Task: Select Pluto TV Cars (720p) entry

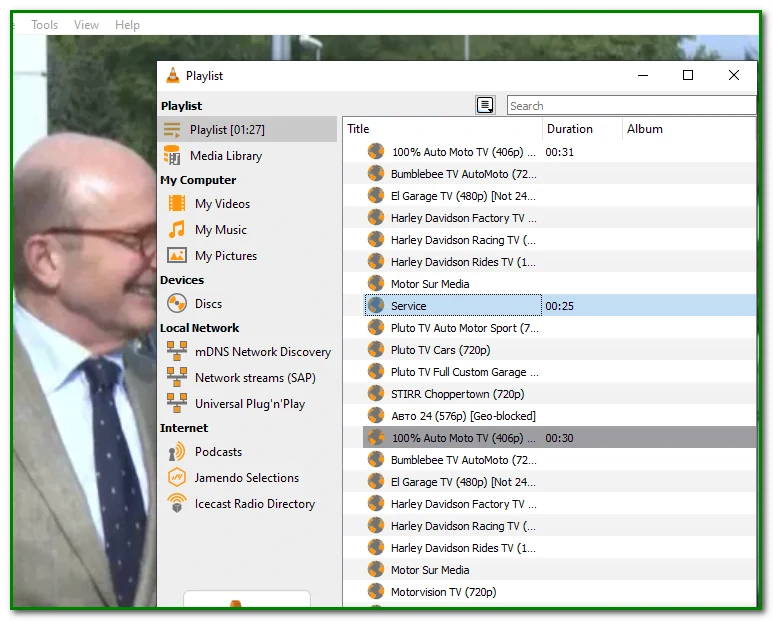Action: [x=550, y=350]
